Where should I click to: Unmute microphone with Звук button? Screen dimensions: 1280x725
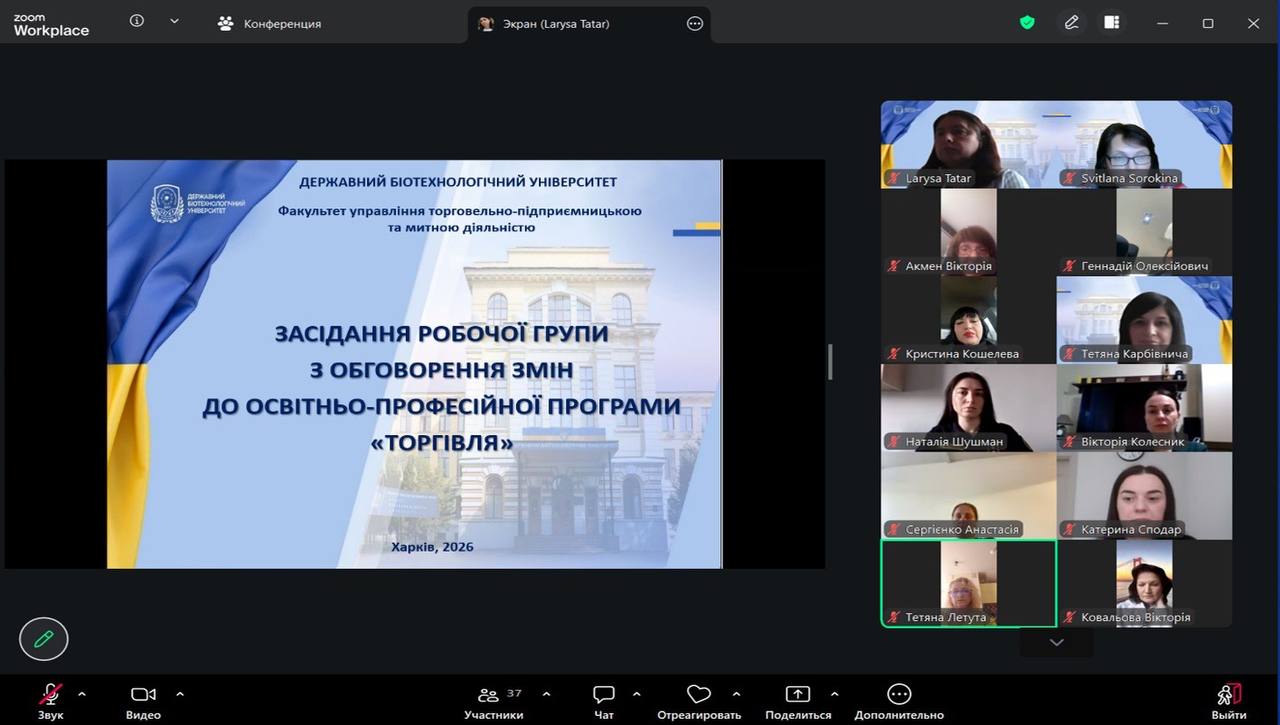[50, 700]
